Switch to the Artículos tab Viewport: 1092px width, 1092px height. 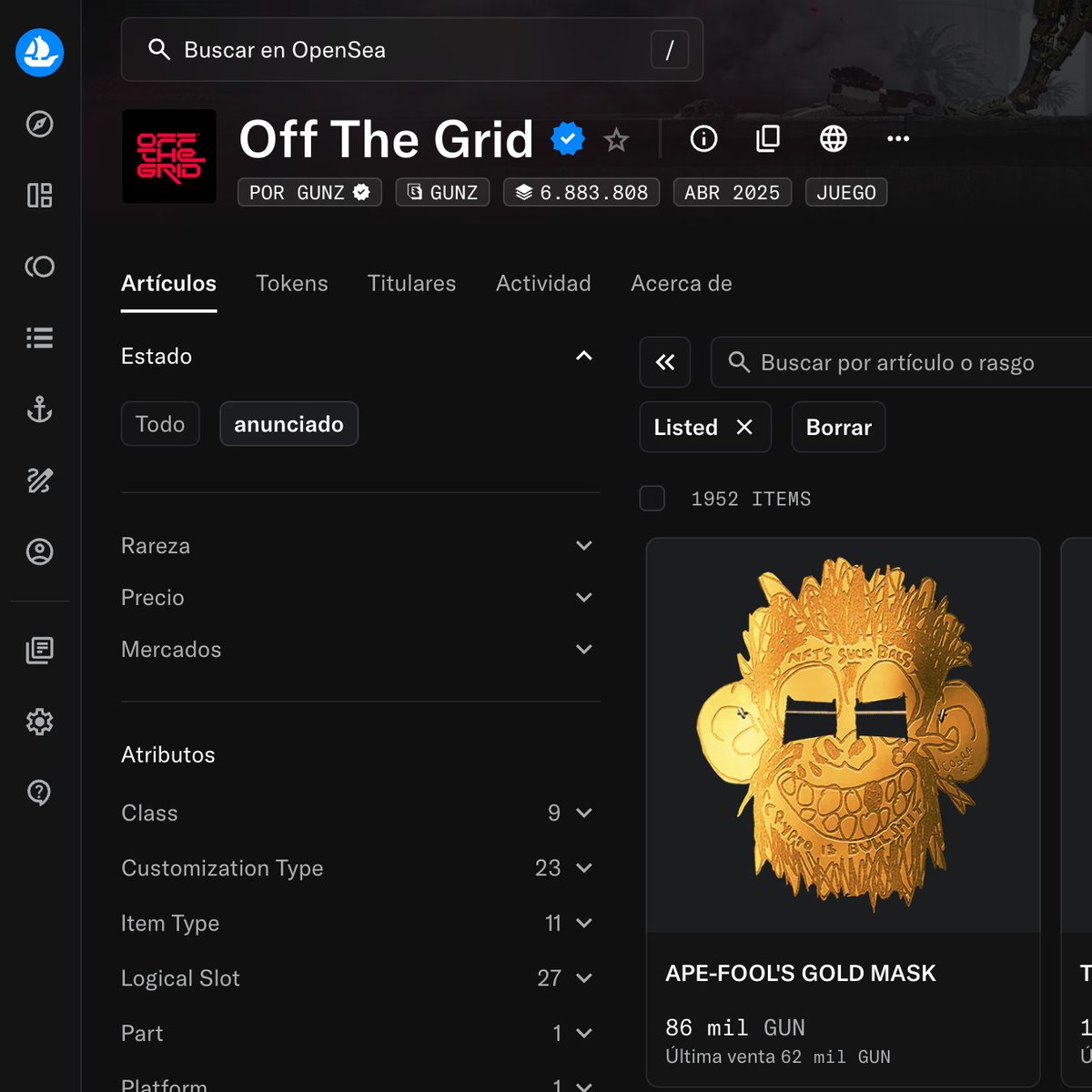tap(168, 284)
